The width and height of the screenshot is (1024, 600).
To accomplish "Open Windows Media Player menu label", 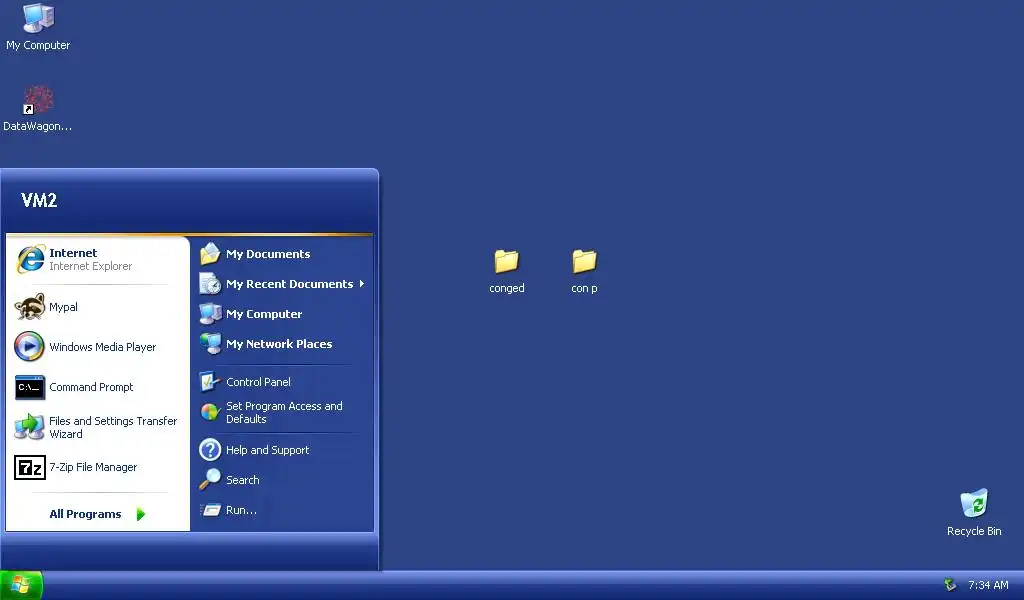I will 103,347.
